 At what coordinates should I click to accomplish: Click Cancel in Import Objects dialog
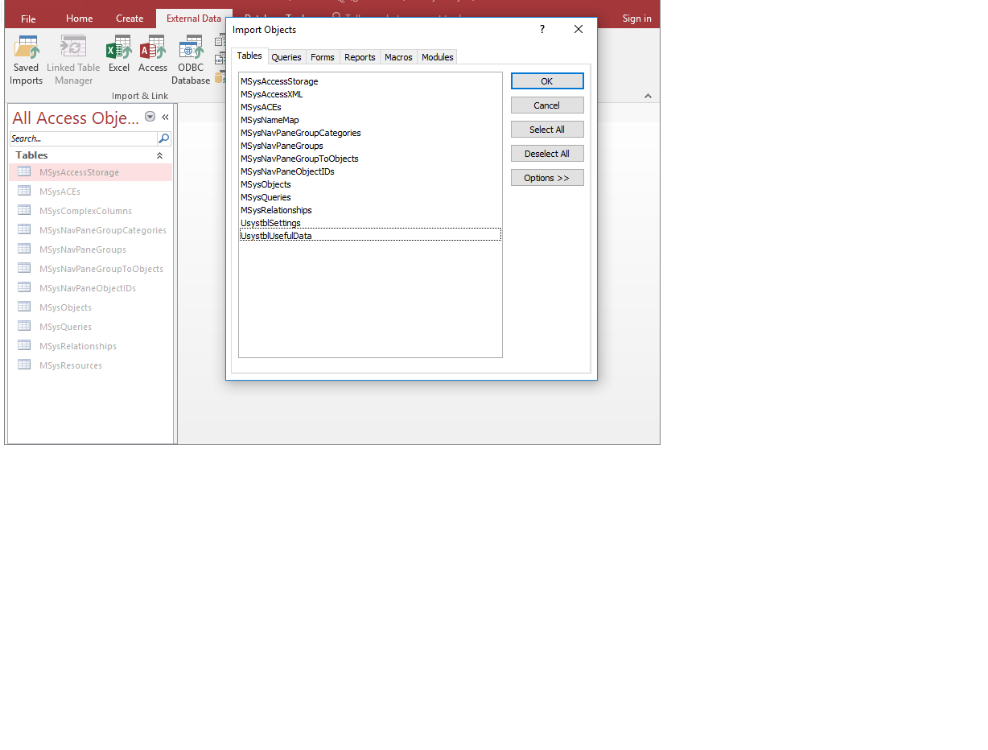(x=547, y=105)
